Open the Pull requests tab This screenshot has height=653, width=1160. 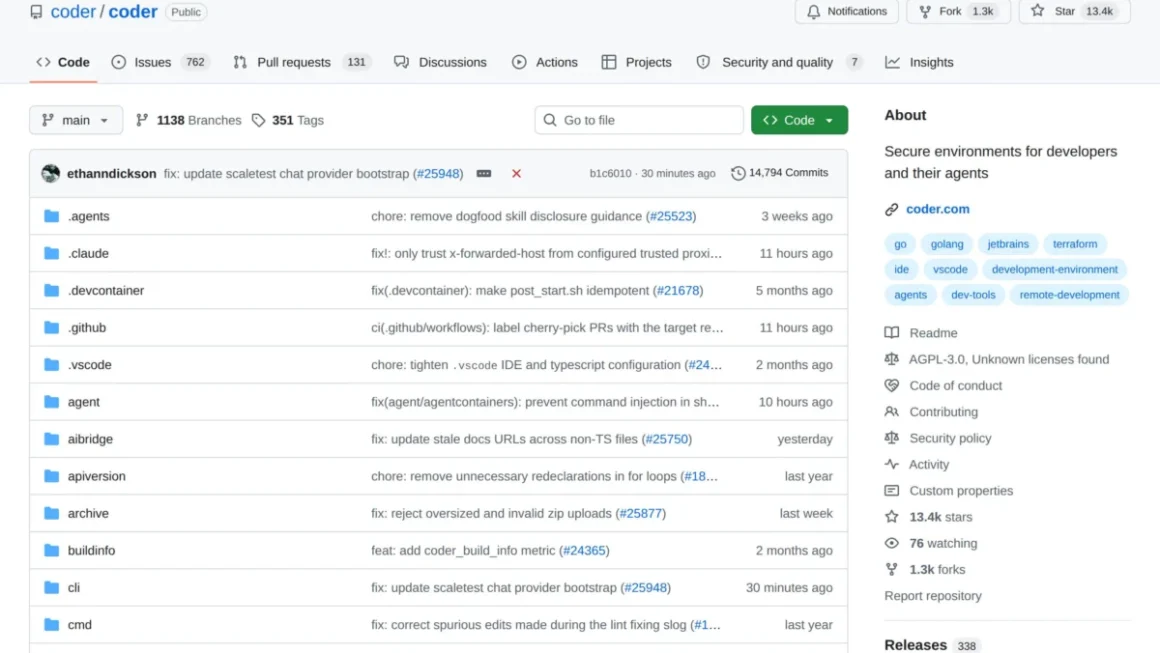coord(302,62)
